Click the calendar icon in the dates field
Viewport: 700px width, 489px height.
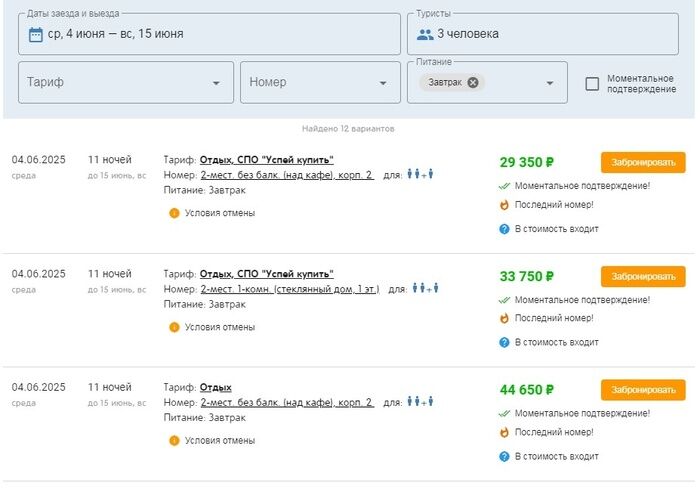coord(36,34)
